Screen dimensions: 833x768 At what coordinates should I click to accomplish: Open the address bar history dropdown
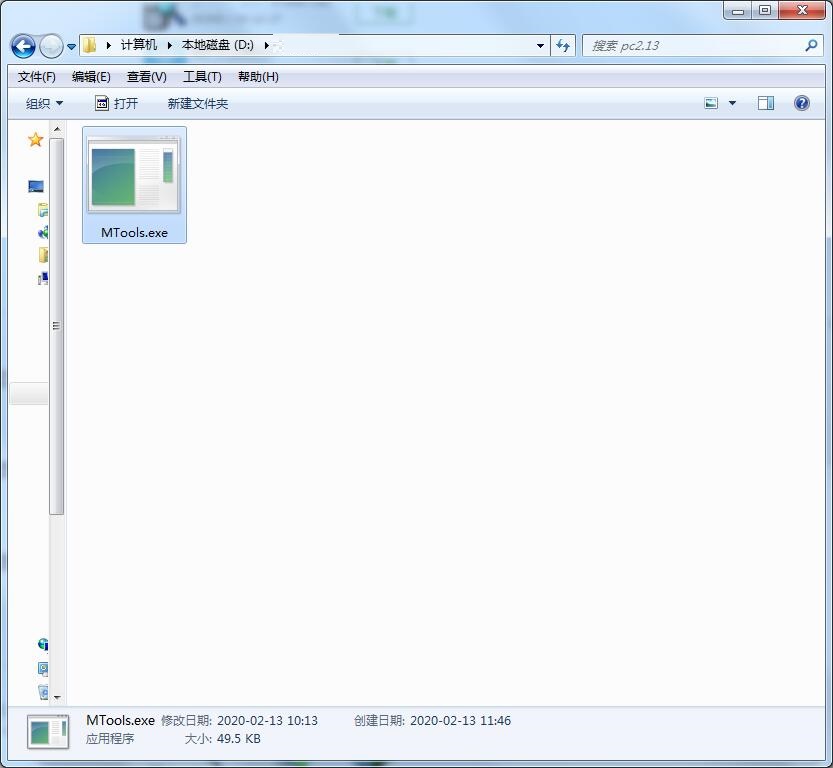click(x=540, y=46)
